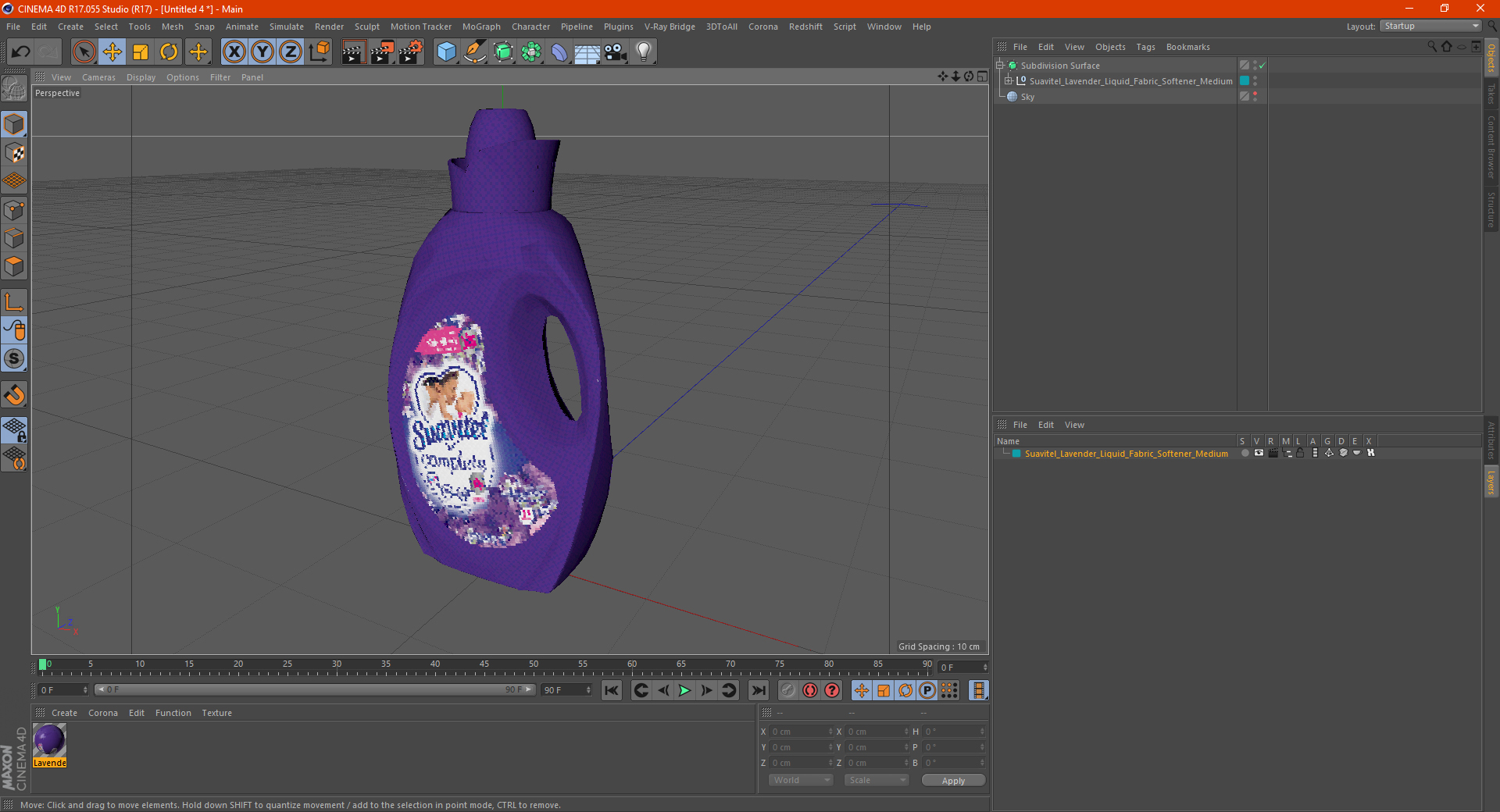Image resolution: width=1500 pixels, height=812 pixels.
Task: Open the Layers side tab
Action: tap(1491, 482)
